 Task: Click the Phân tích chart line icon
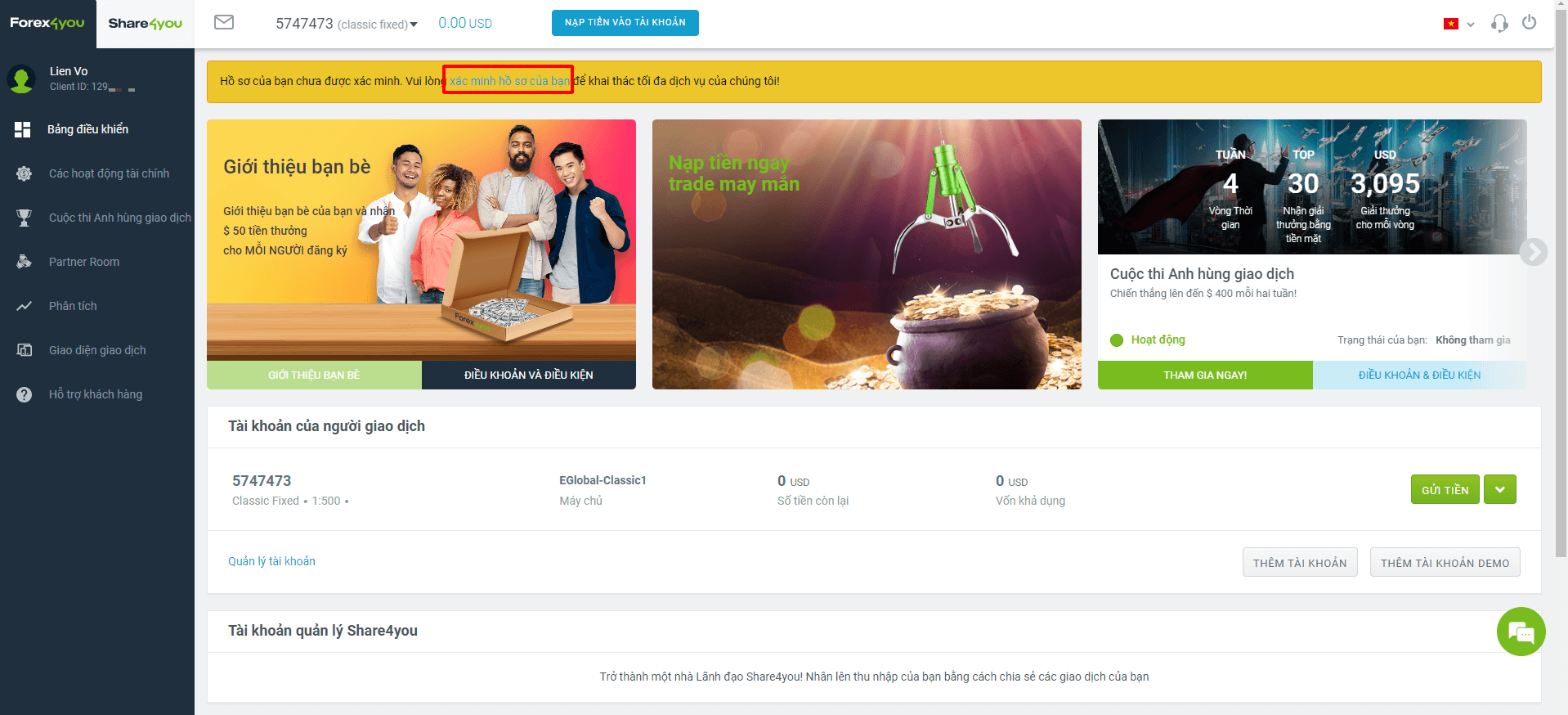coord(25,306)
